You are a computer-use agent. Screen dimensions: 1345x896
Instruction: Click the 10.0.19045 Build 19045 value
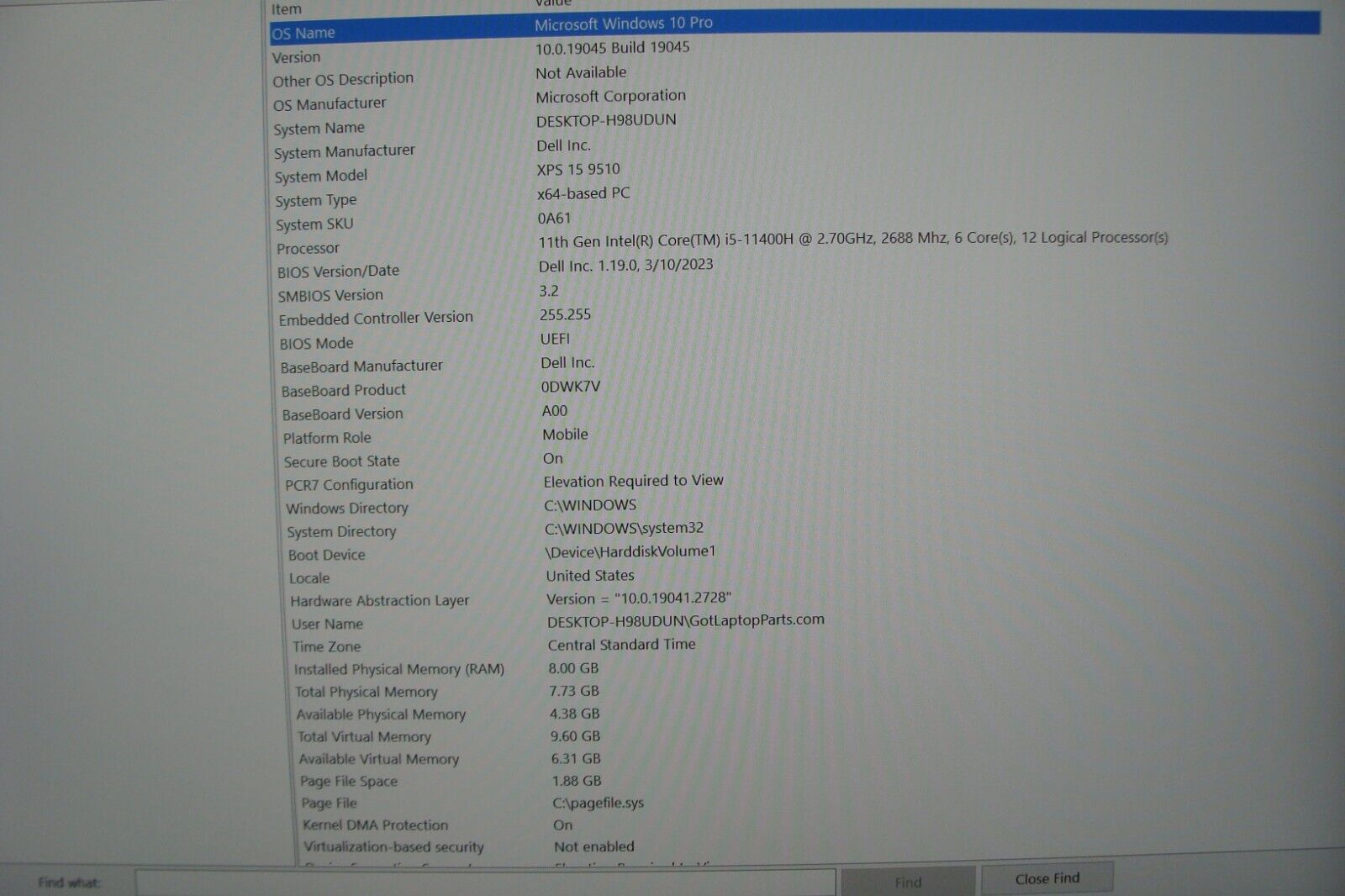[613, 48]
